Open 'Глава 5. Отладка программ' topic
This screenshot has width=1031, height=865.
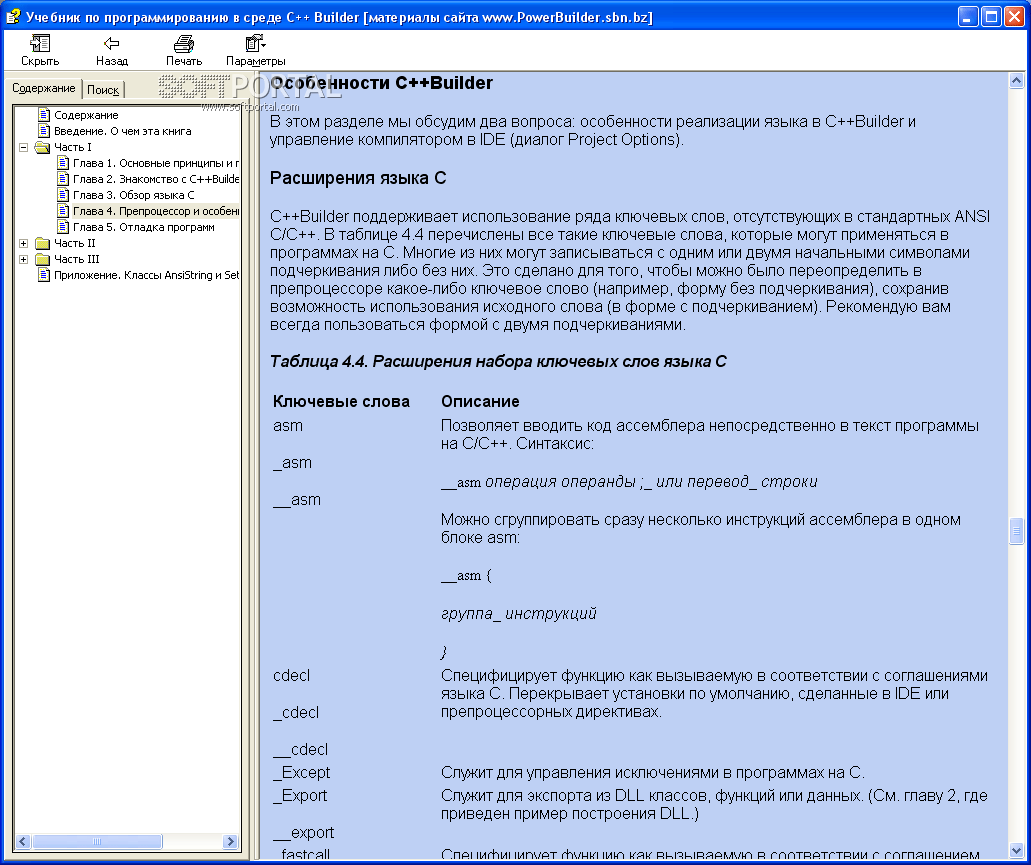[144, 227]
